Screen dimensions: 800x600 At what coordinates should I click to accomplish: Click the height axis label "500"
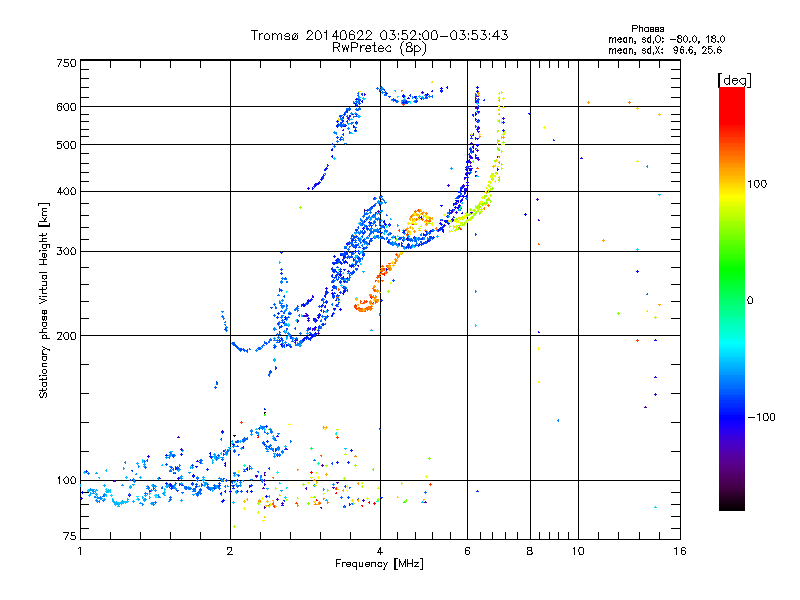(x=66, y=145)
